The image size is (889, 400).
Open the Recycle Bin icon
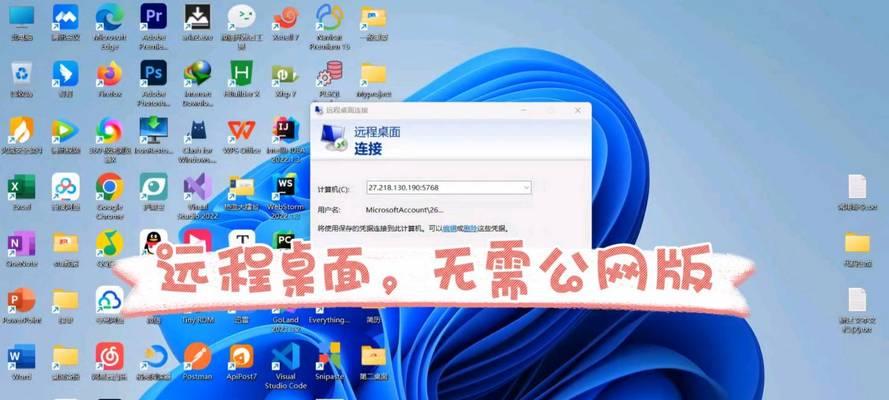[x=21, y=74]
